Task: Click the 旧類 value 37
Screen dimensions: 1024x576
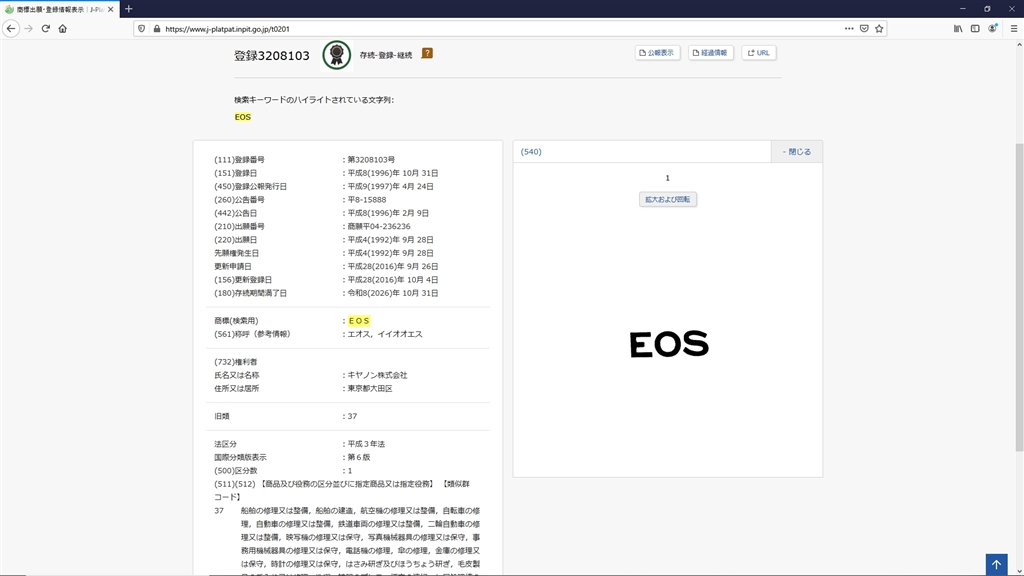Action: [x=352, y=416]
